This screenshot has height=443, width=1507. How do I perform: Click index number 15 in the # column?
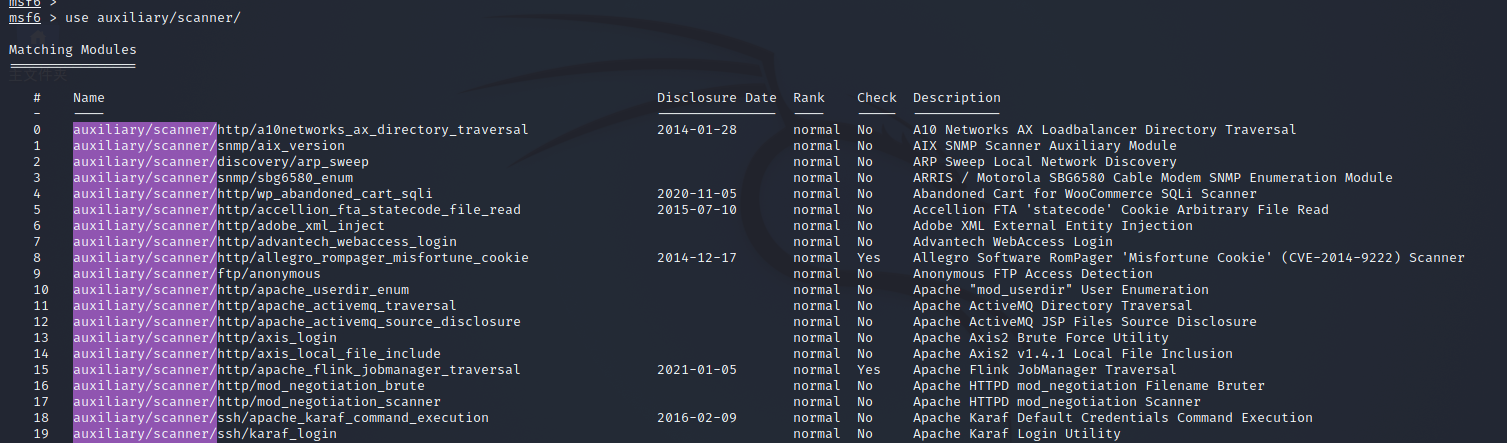tap(41, 370)
